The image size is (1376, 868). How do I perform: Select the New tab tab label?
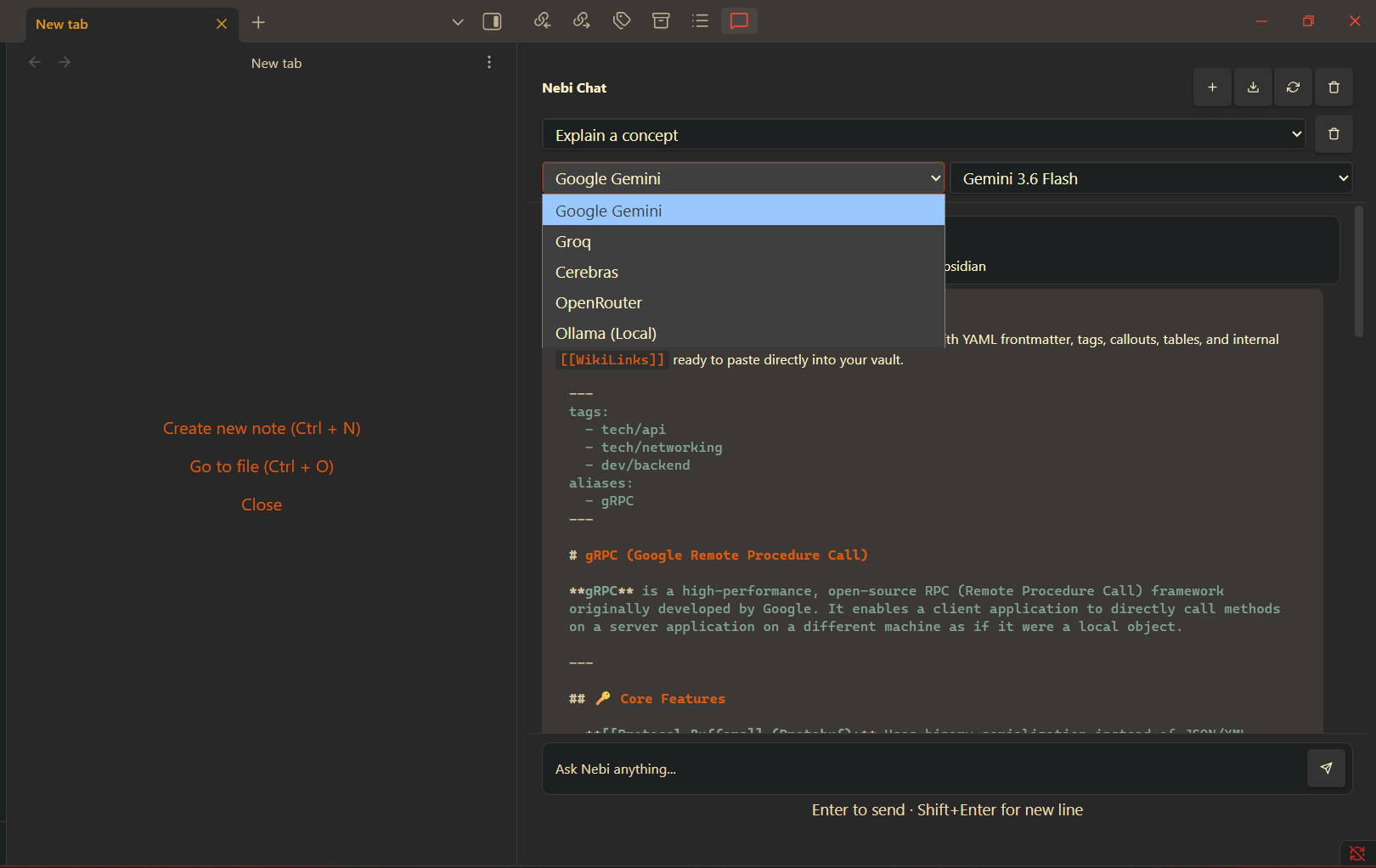pos(62,24)
